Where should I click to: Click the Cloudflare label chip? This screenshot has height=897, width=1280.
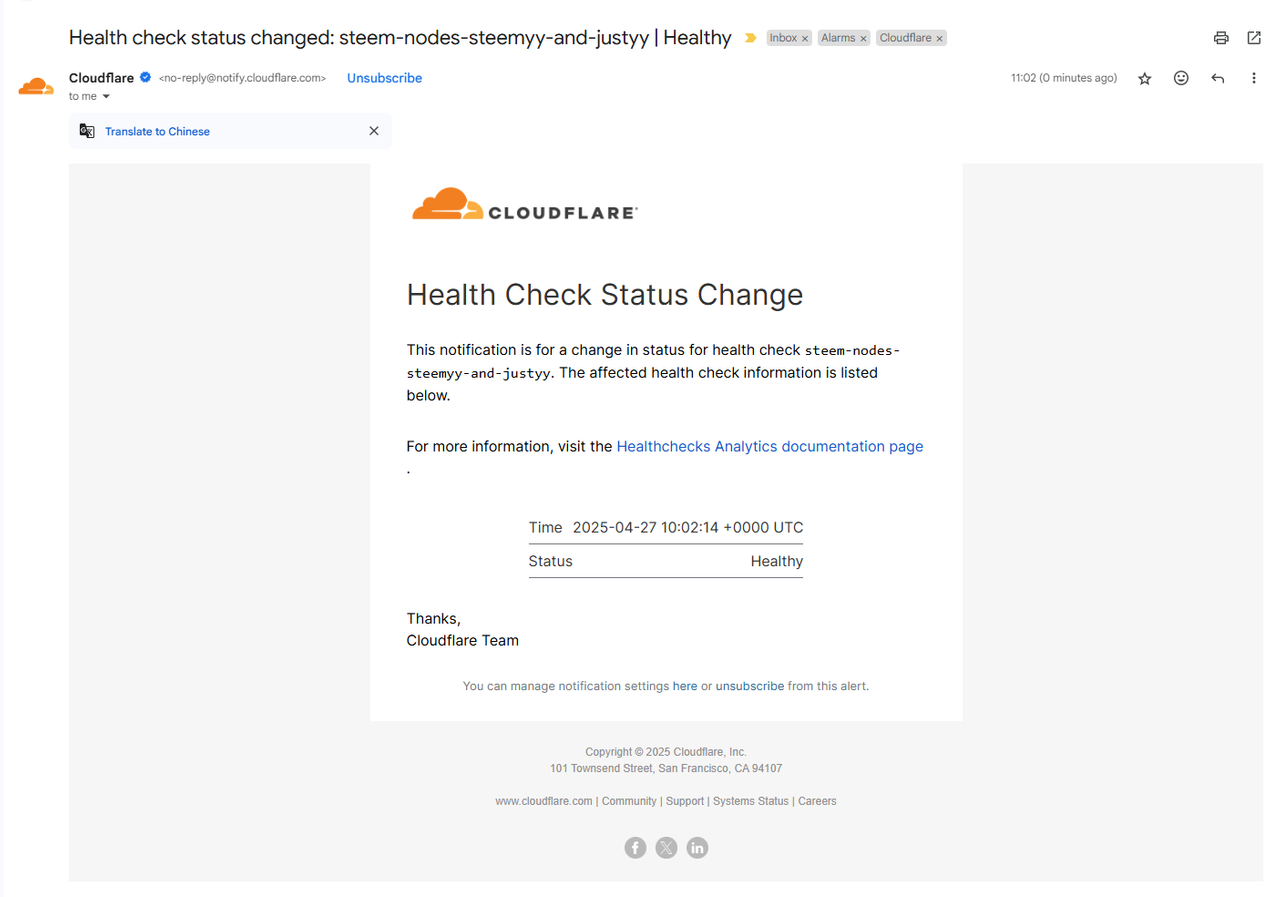click(905, 38)
